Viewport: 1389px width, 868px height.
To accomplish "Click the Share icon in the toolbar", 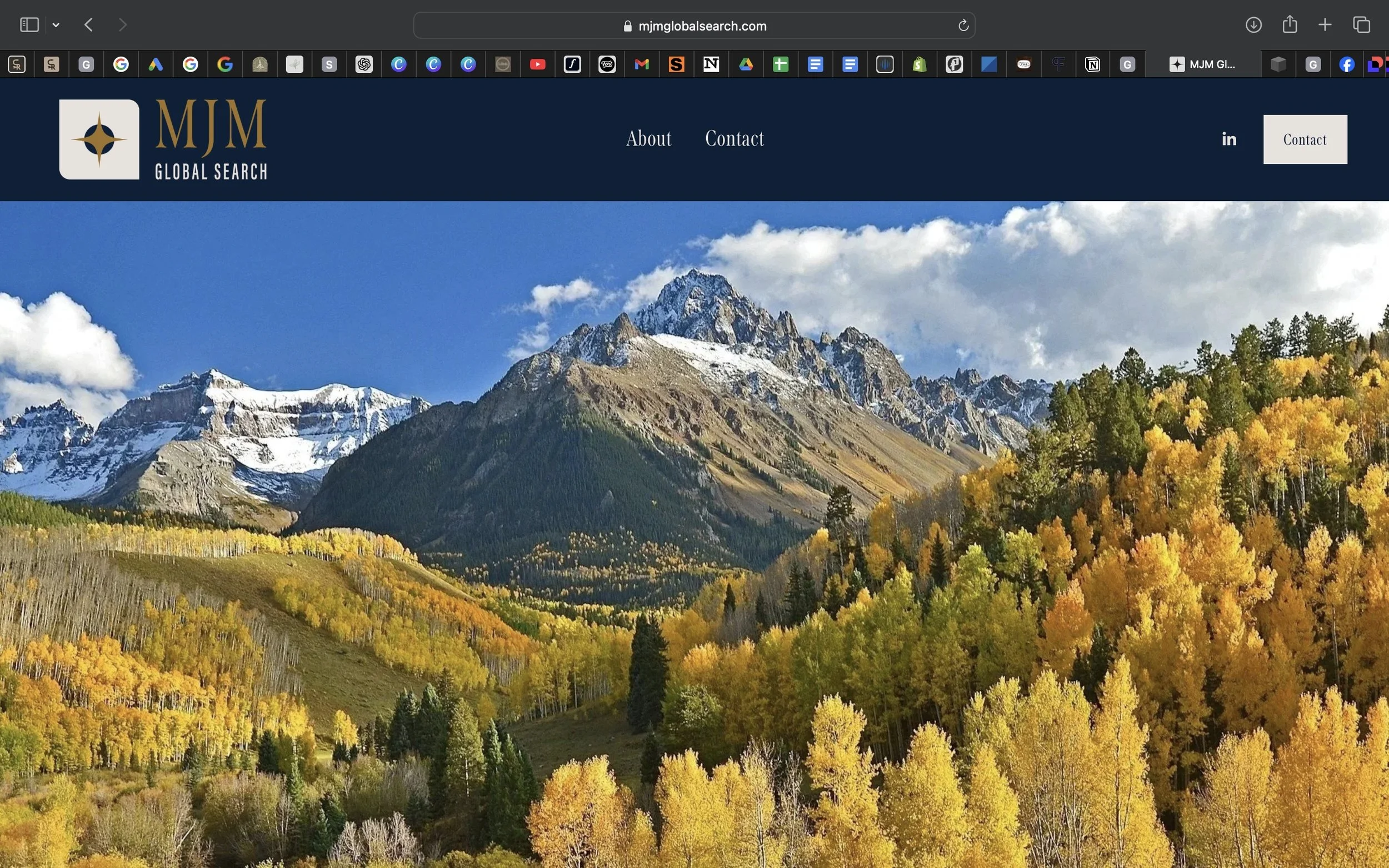I will 1290,24.
